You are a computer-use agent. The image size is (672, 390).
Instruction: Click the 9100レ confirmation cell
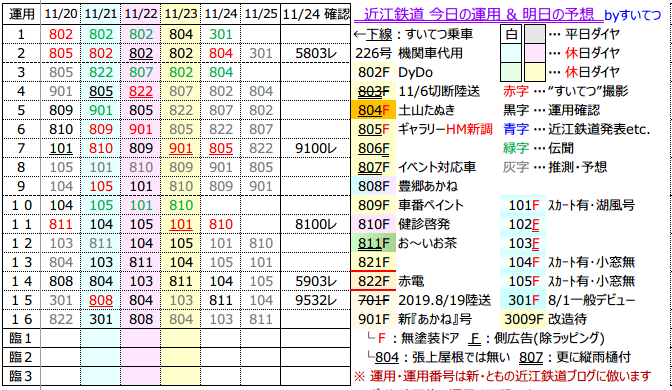[x=316, y=148]
